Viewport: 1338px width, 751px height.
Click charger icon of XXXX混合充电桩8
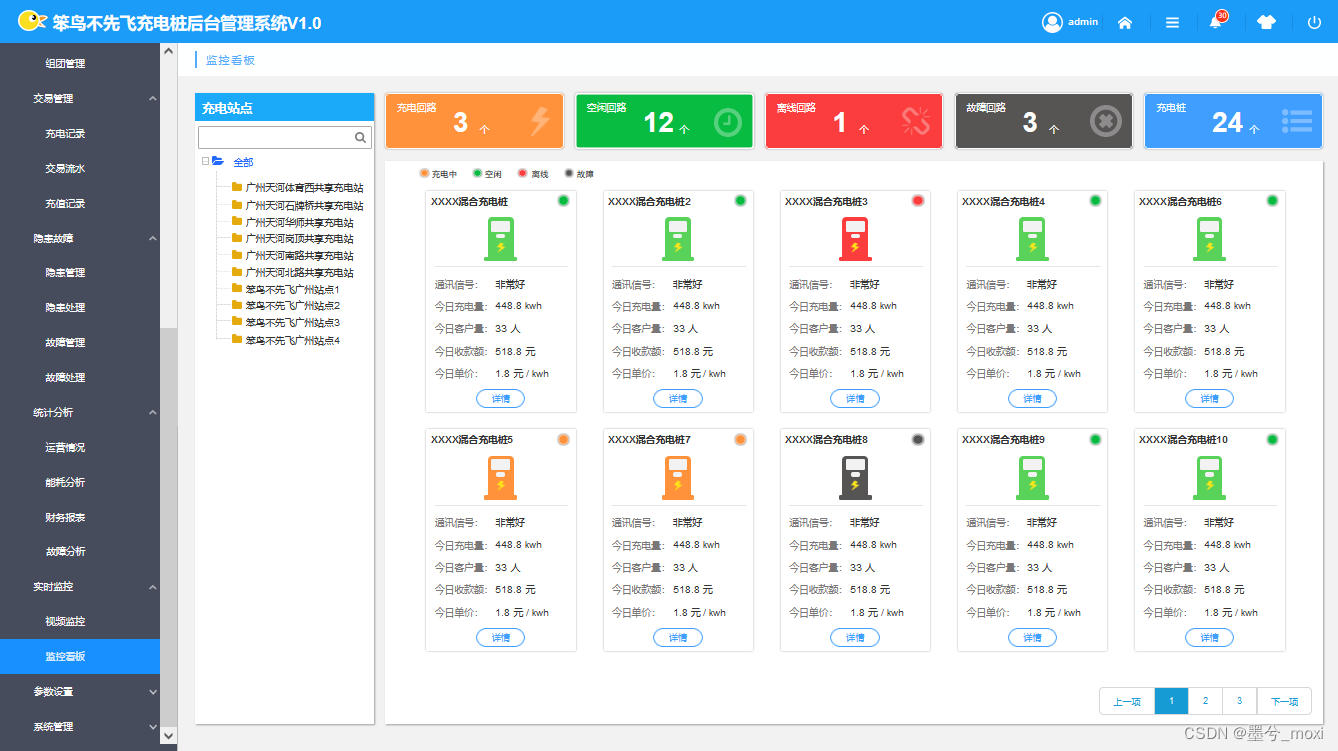point(855,477)
